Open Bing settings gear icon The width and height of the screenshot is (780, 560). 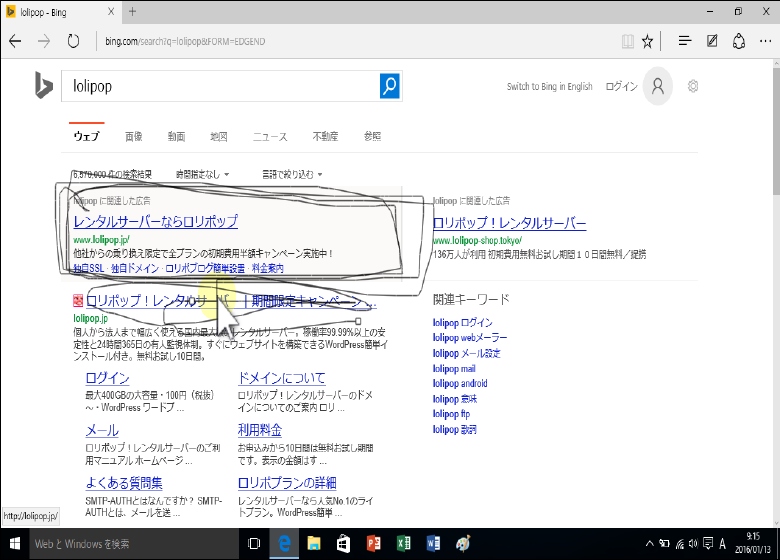click(692, 86)
